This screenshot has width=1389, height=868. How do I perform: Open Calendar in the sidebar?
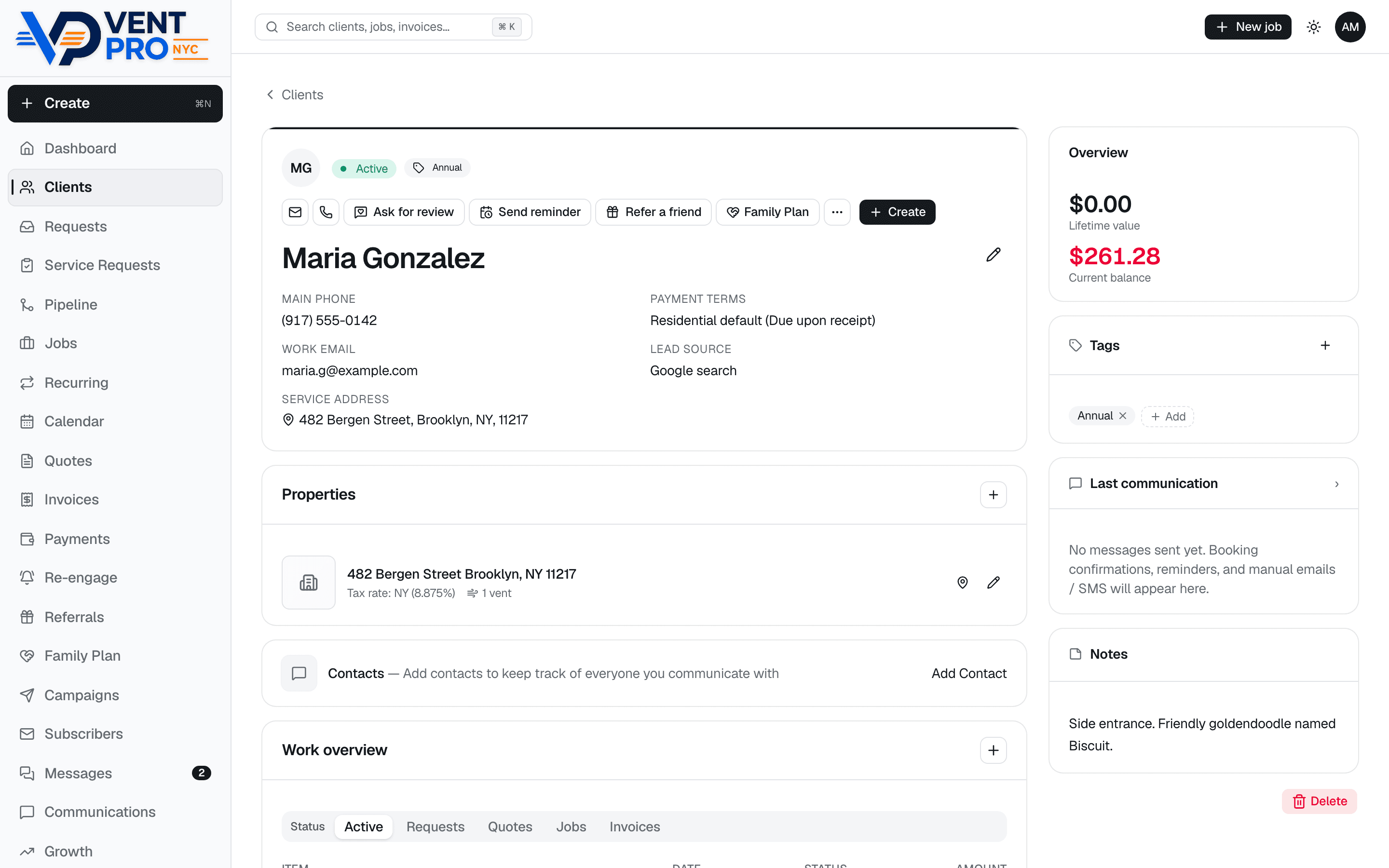click(x=115, y=421)
